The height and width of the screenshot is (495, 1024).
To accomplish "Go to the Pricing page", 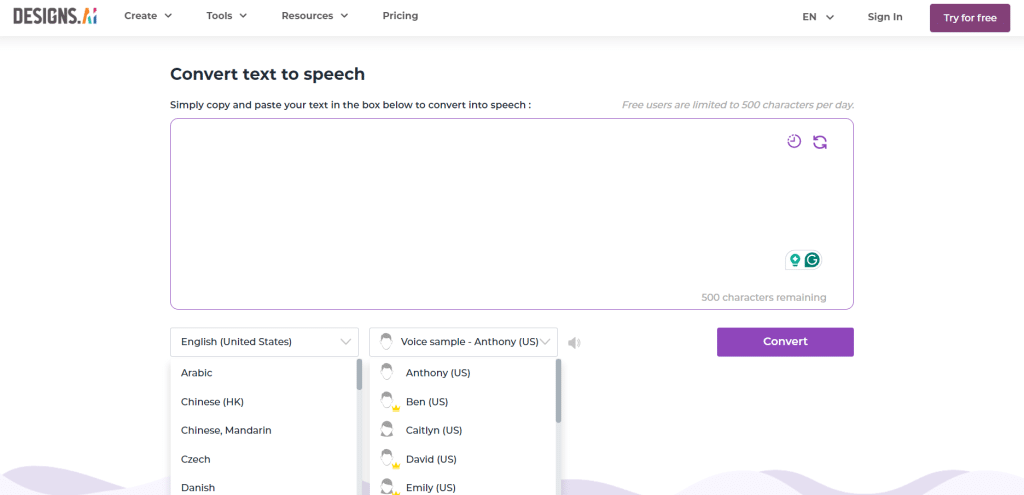I will [x=400, y=16].
